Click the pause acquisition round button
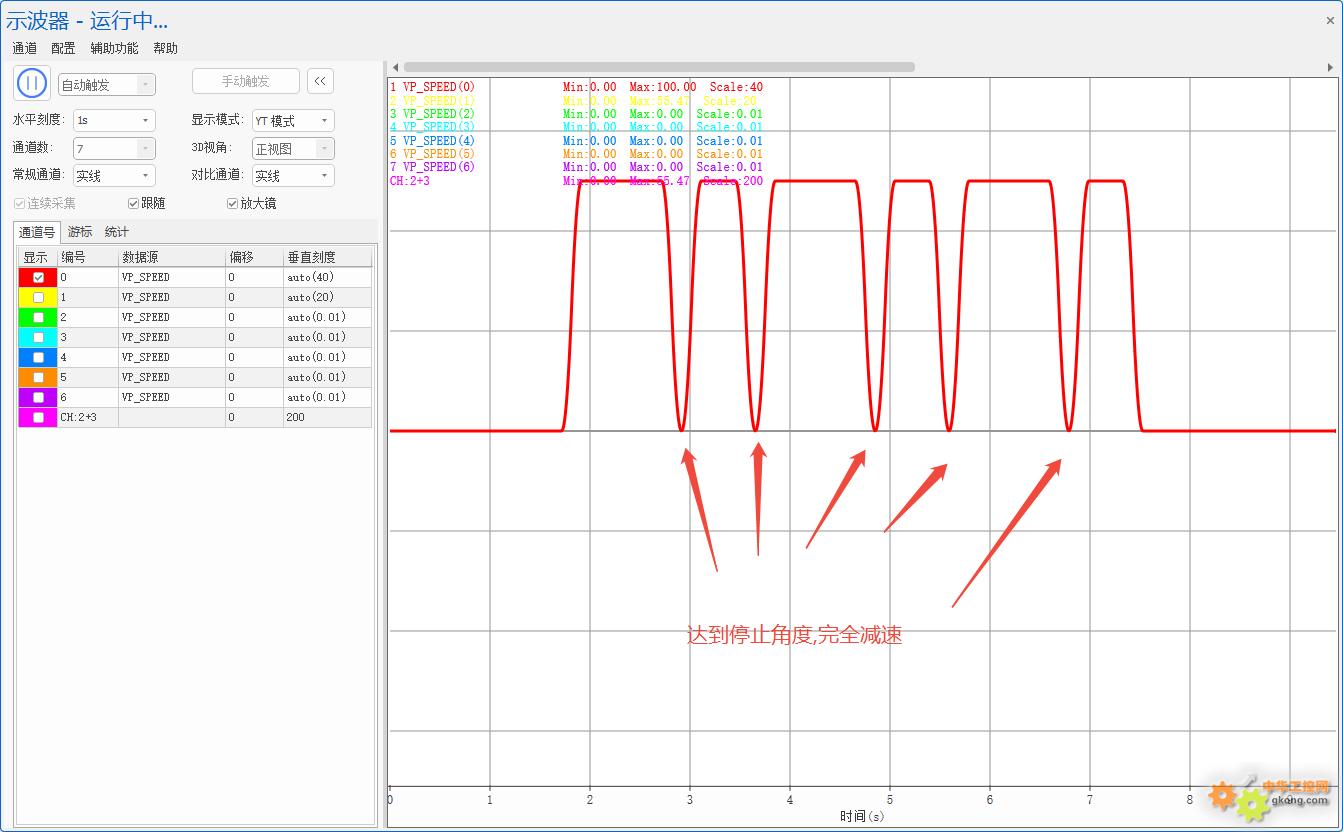 [32, 83]
